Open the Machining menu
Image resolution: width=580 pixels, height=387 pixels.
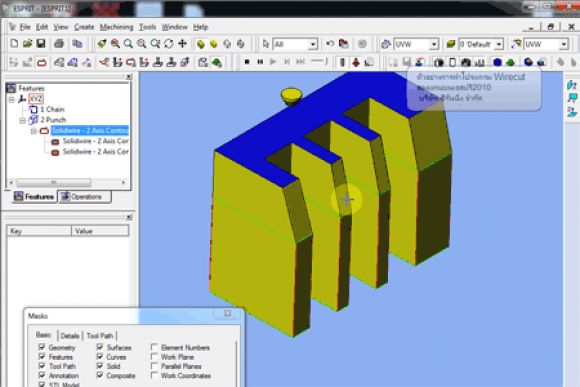click(117, 27)
